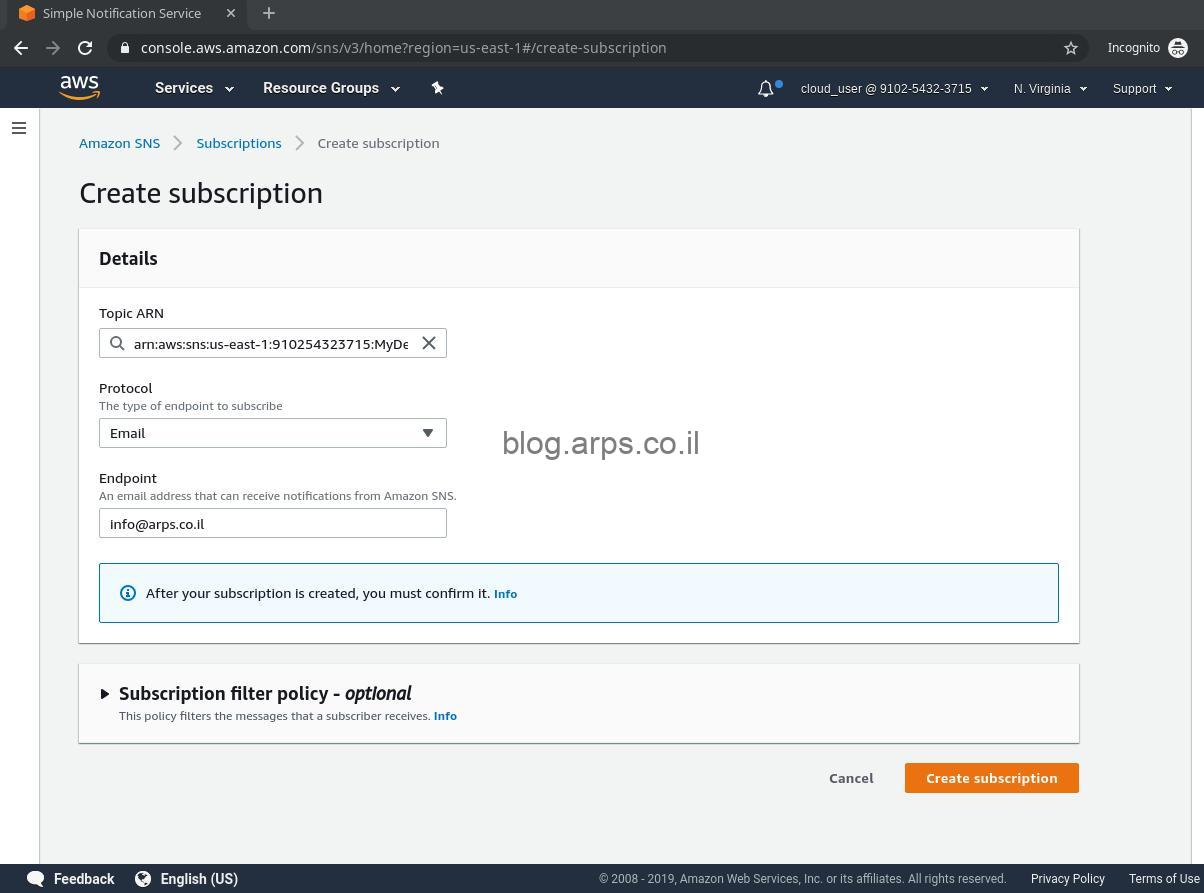The height and width of the screenshot is (893, 1204).
Task: Click the Feedback speech bubble icon
Action: (35, 879)
